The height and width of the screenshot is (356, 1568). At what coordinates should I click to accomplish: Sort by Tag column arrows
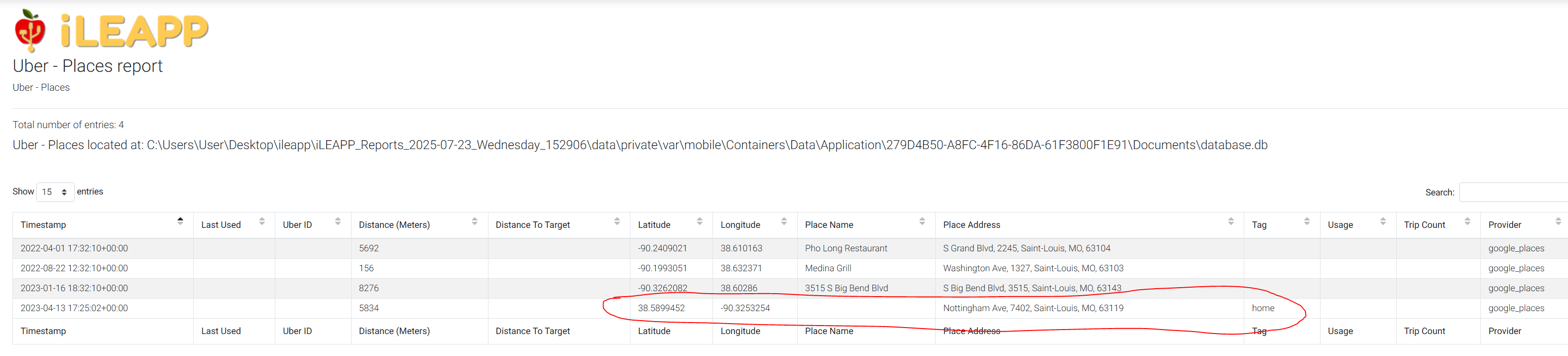[x=1307, y=221]
